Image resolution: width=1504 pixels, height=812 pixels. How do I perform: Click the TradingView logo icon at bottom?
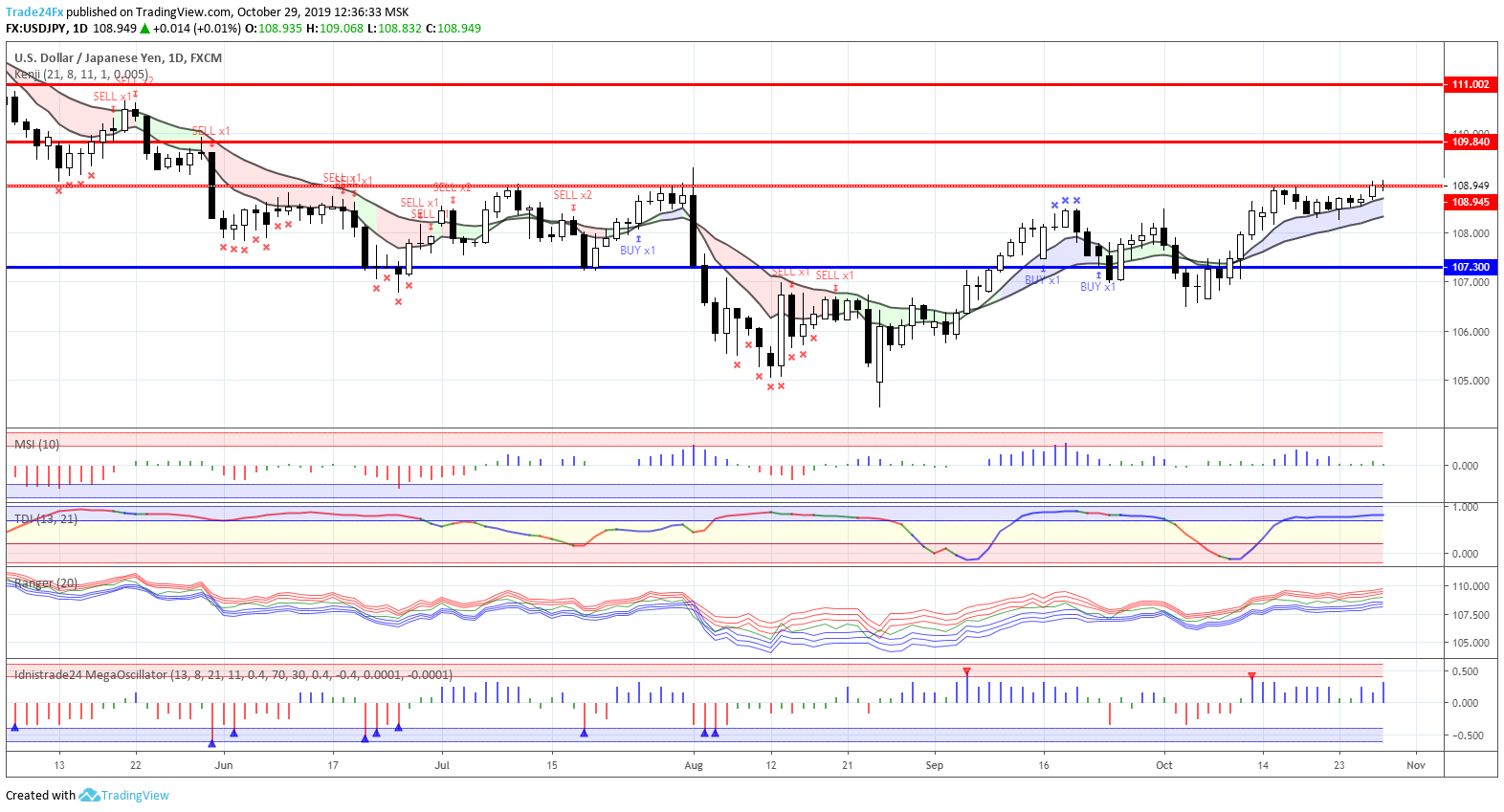pyautogui.click(x=89, y=795)
